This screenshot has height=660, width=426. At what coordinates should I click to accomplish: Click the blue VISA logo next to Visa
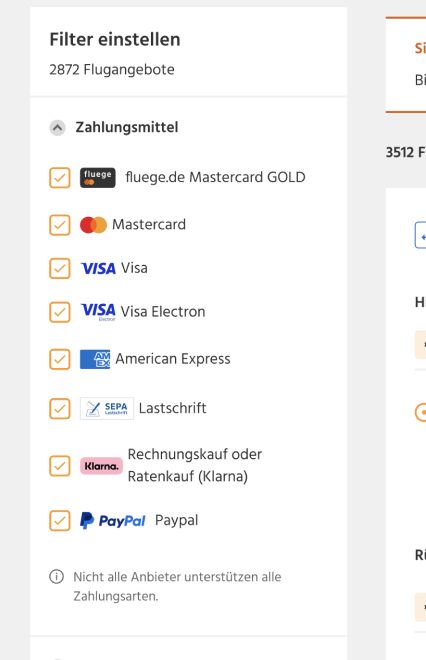(98, 269)
